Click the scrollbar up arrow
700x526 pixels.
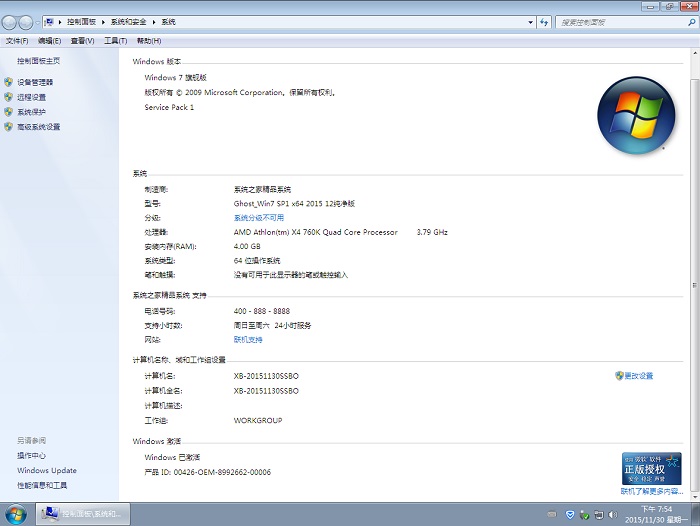694,53
